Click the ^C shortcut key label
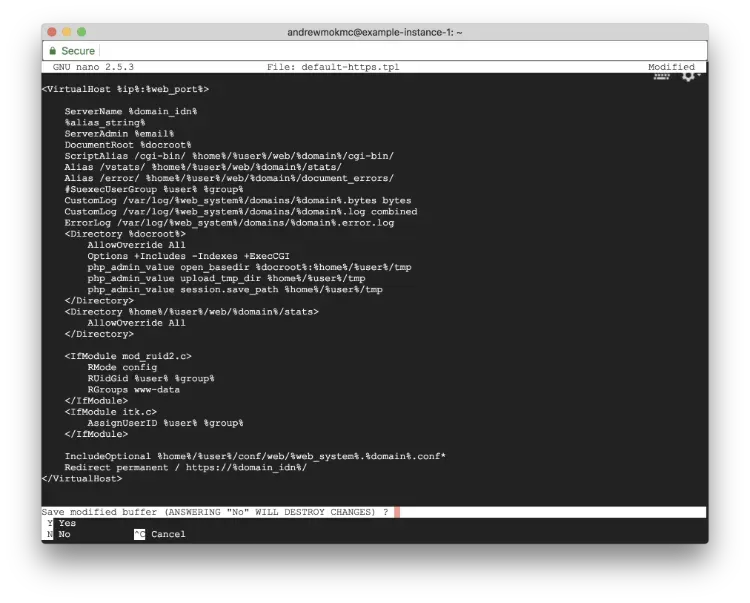This screenshot has height=603, width=750. [x=139, y=534]
